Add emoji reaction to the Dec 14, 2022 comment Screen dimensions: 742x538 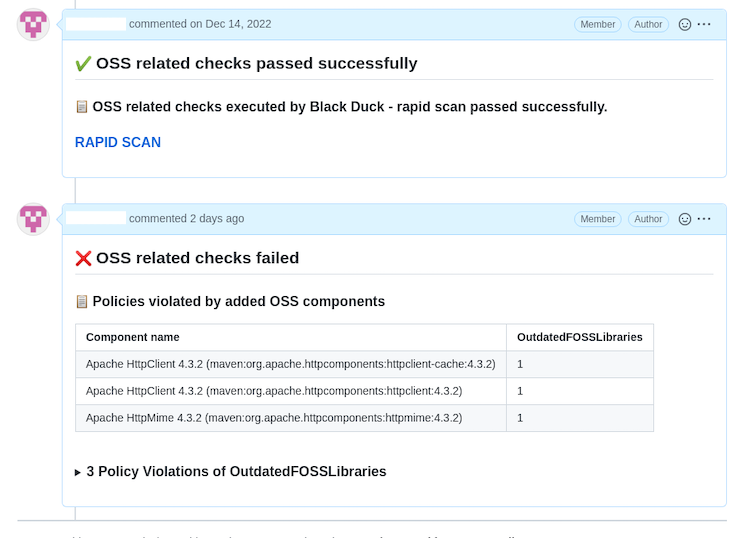(685, 24)
